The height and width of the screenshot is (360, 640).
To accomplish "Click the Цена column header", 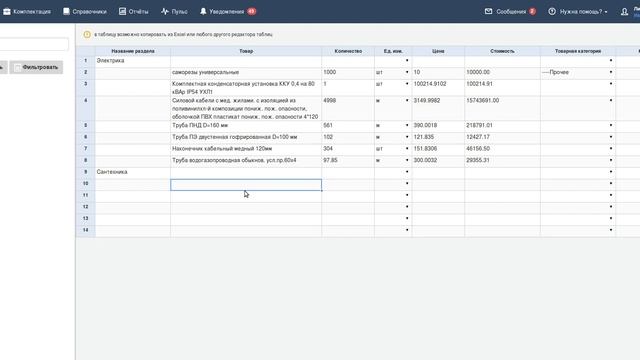I will tap(438, 51).
